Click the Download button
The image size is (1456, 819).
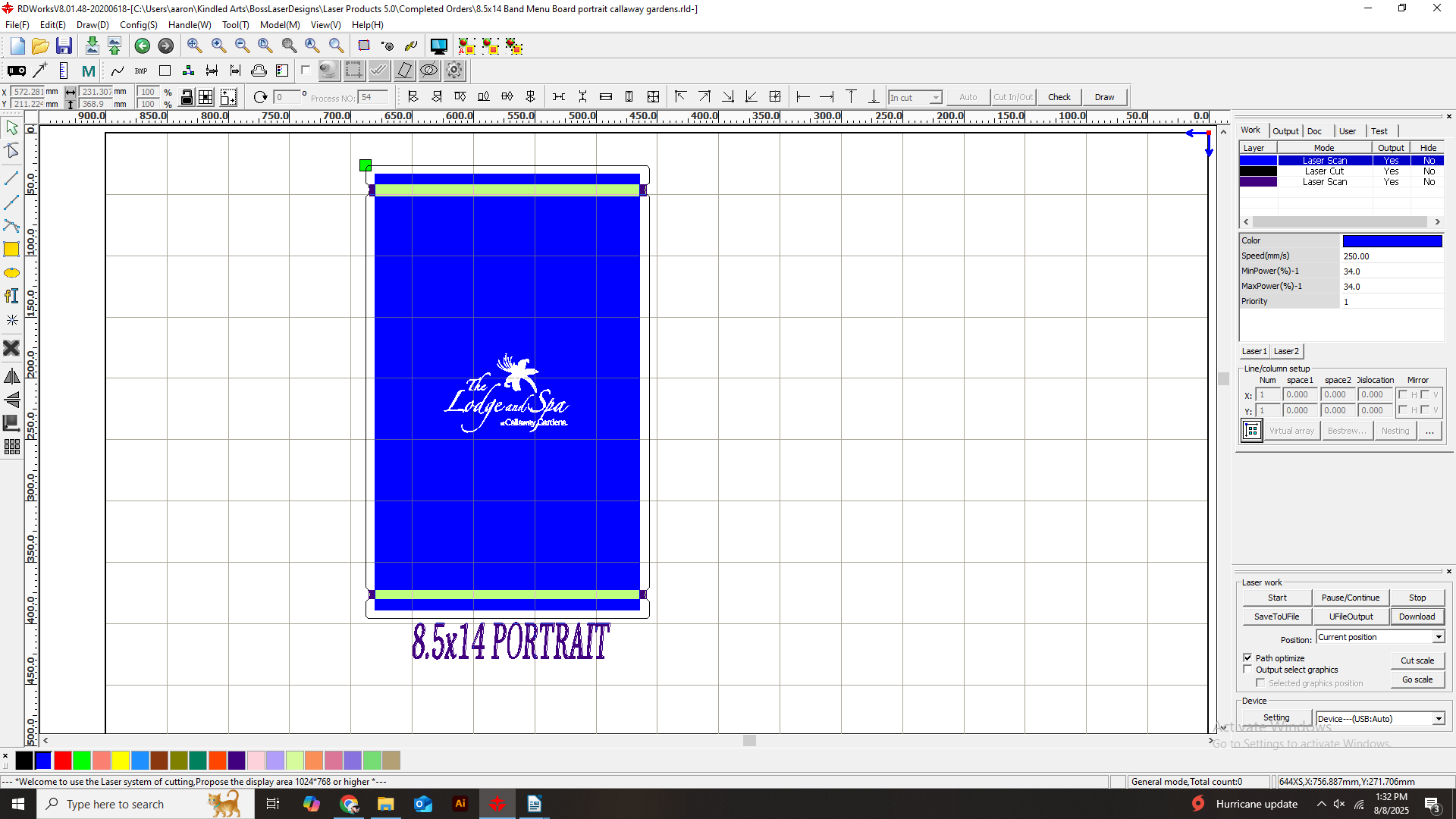tap(1417, 617)
